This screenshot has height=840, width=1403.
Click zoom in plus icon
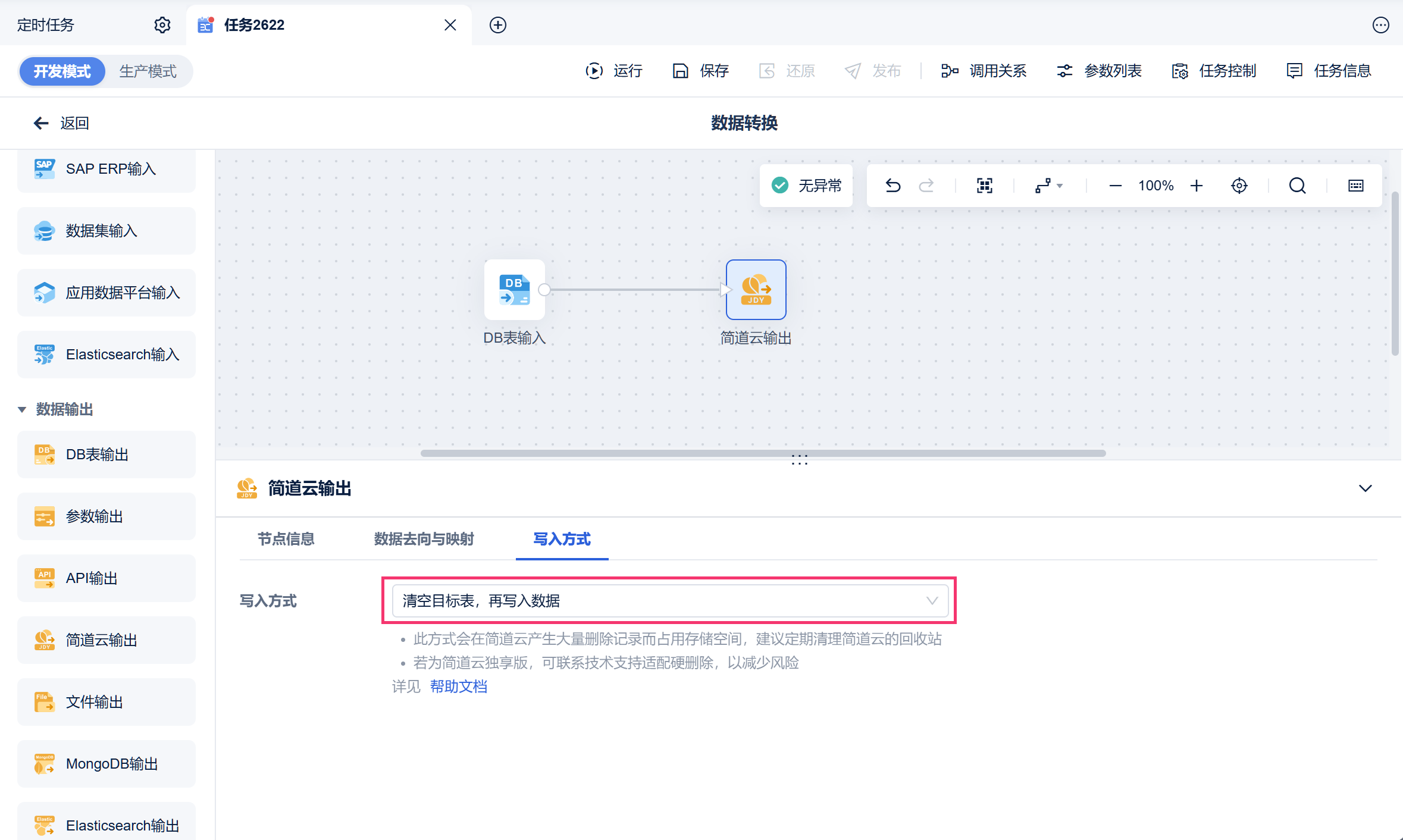coord(1197,186)
